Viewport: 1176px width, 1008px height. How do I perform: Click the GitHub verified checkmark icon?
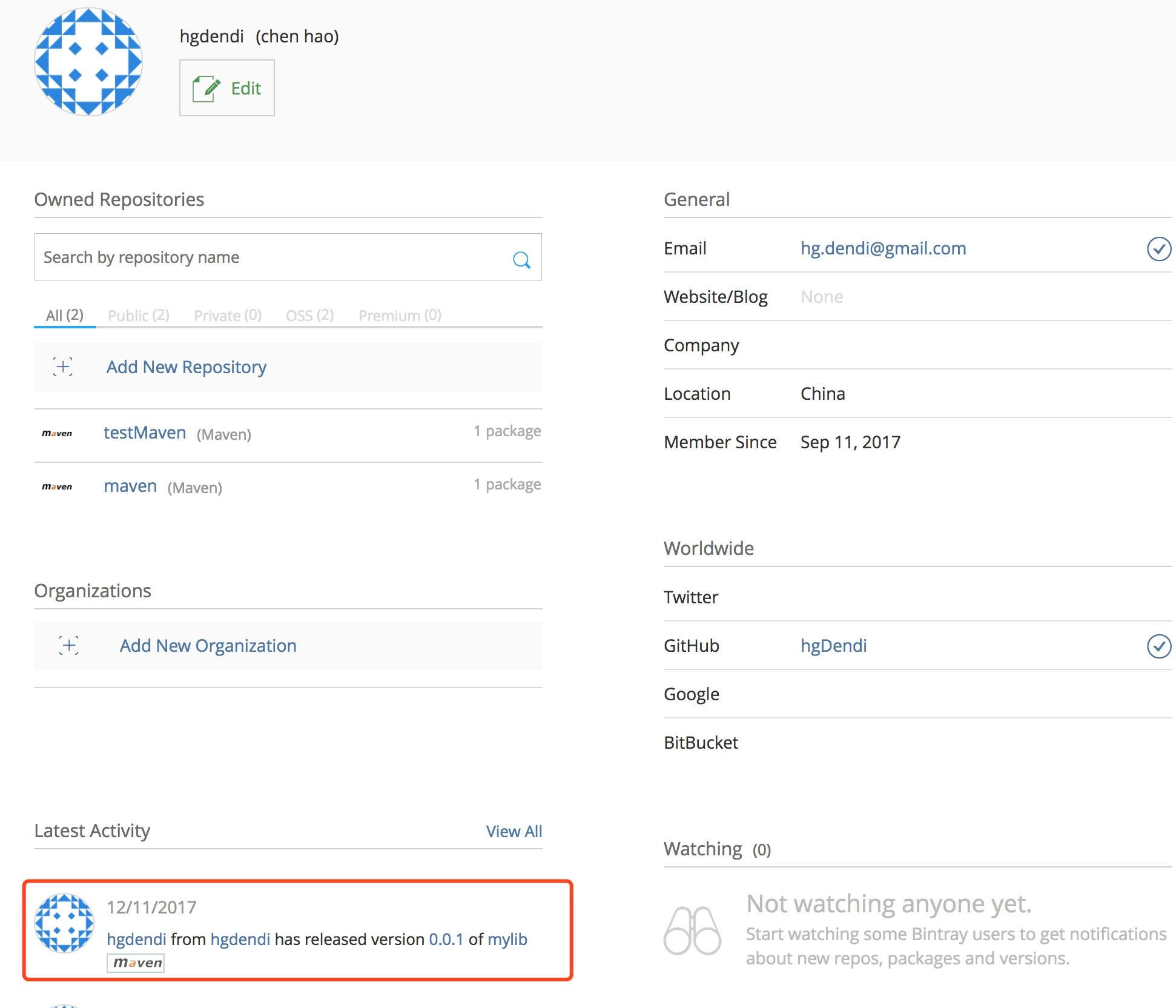click(x=1158, y=646)
